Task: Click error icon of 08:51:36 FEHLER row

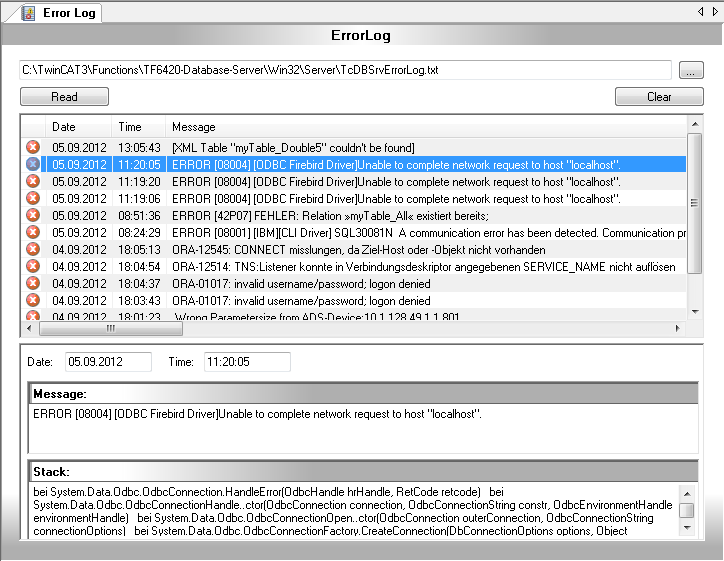Action: 33,216
